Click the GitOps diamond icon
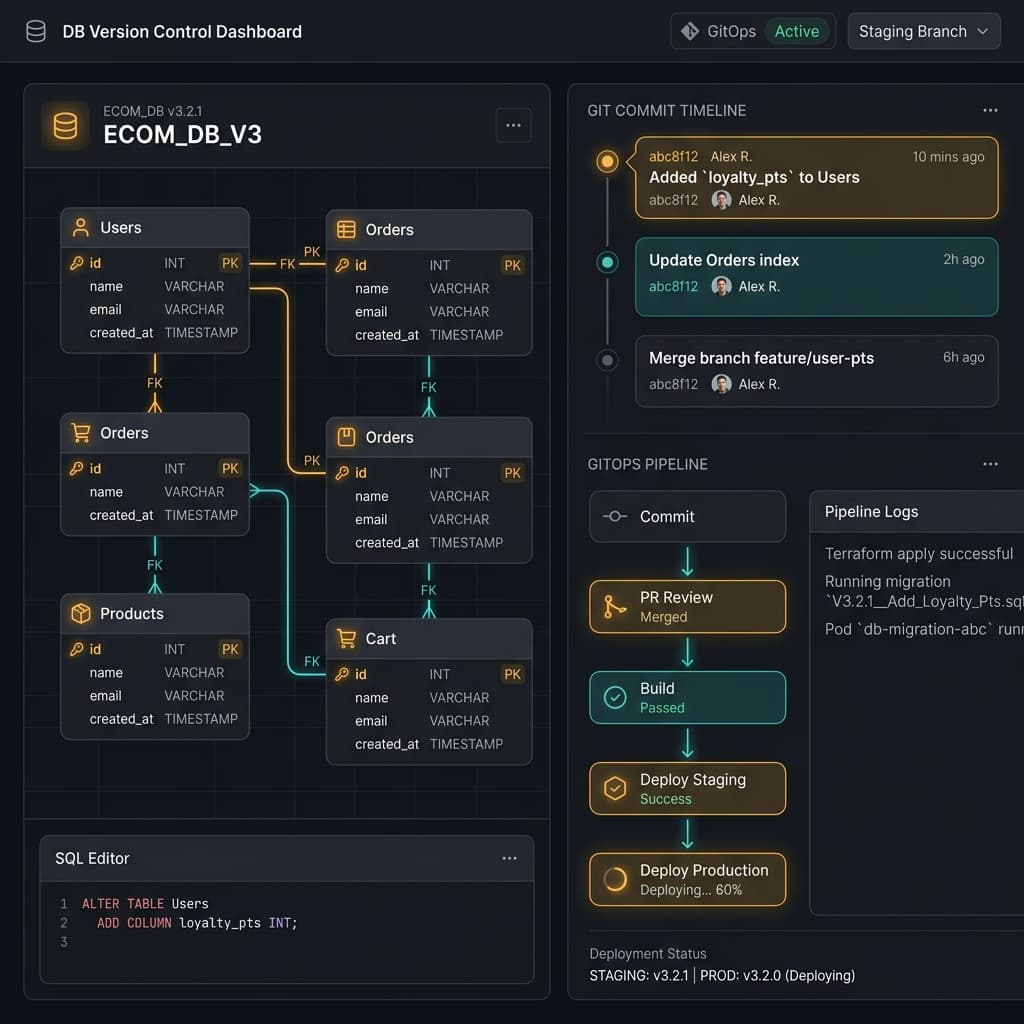Viewport: 1024px width, 1024px height. (690, 31)
